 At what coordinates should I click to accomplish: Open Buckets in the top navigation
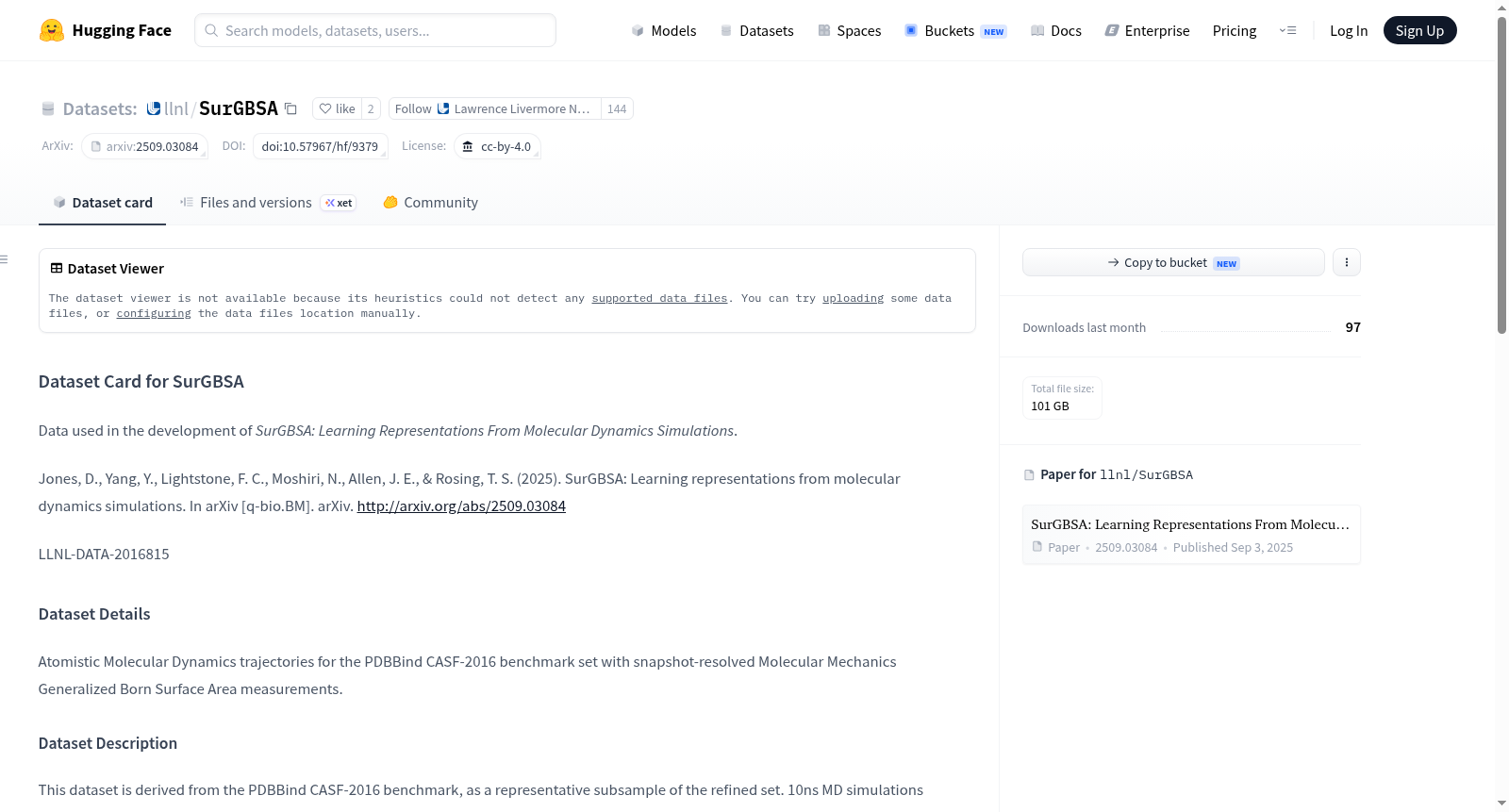pyautogui.click(x=955, y=31)
